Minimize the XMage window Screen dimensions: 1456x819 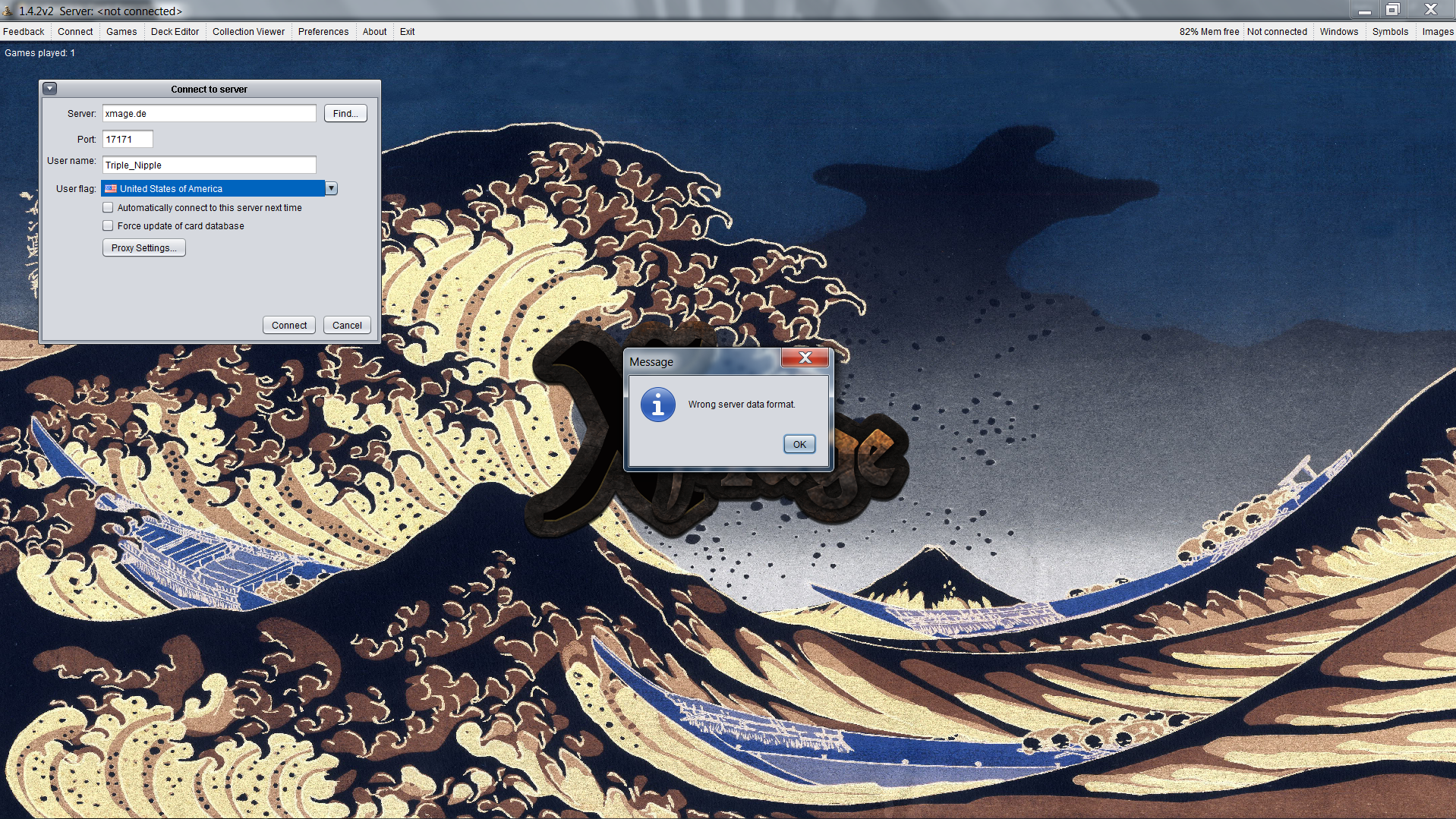tap(1364, 10)
